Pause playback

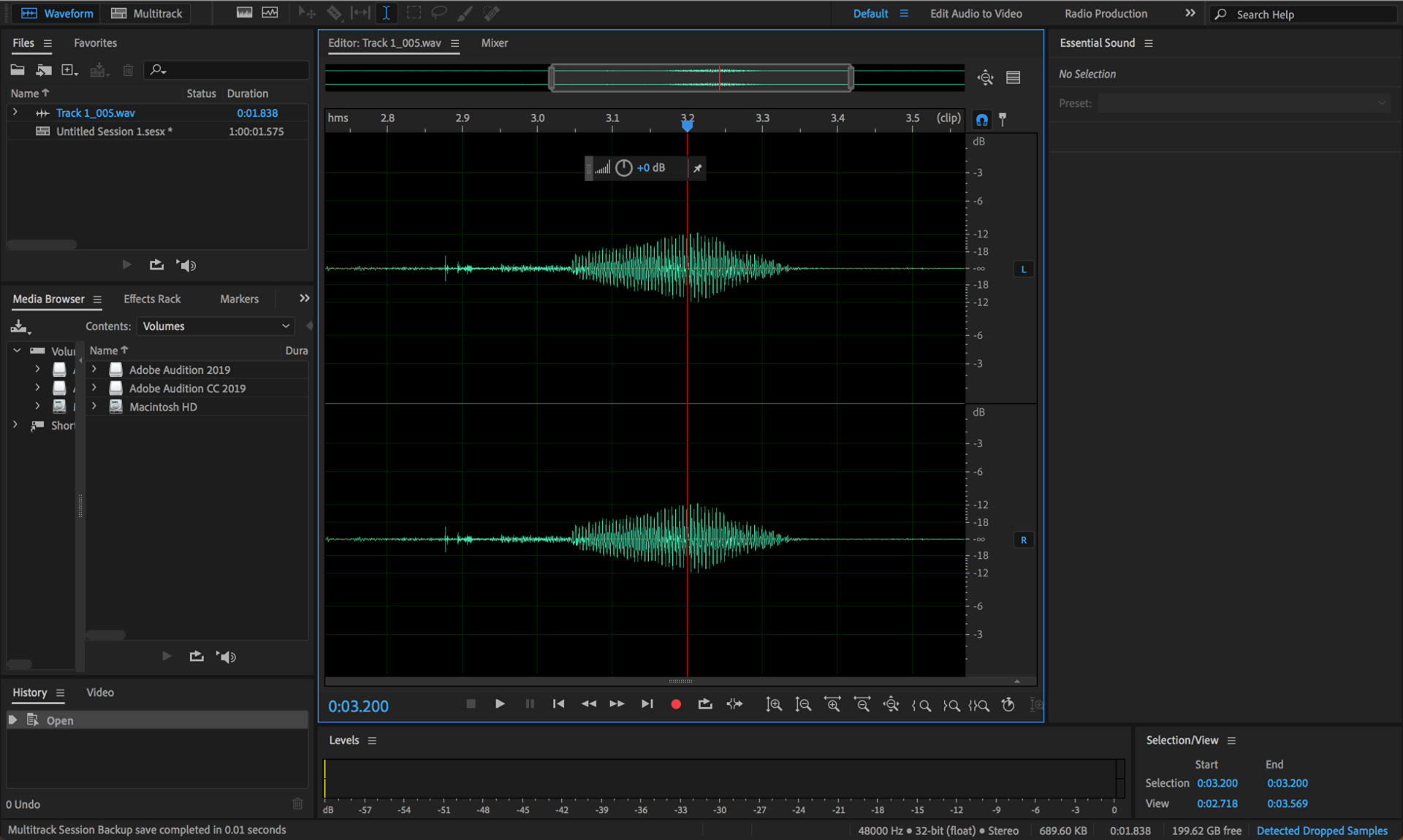click(530, 704)
